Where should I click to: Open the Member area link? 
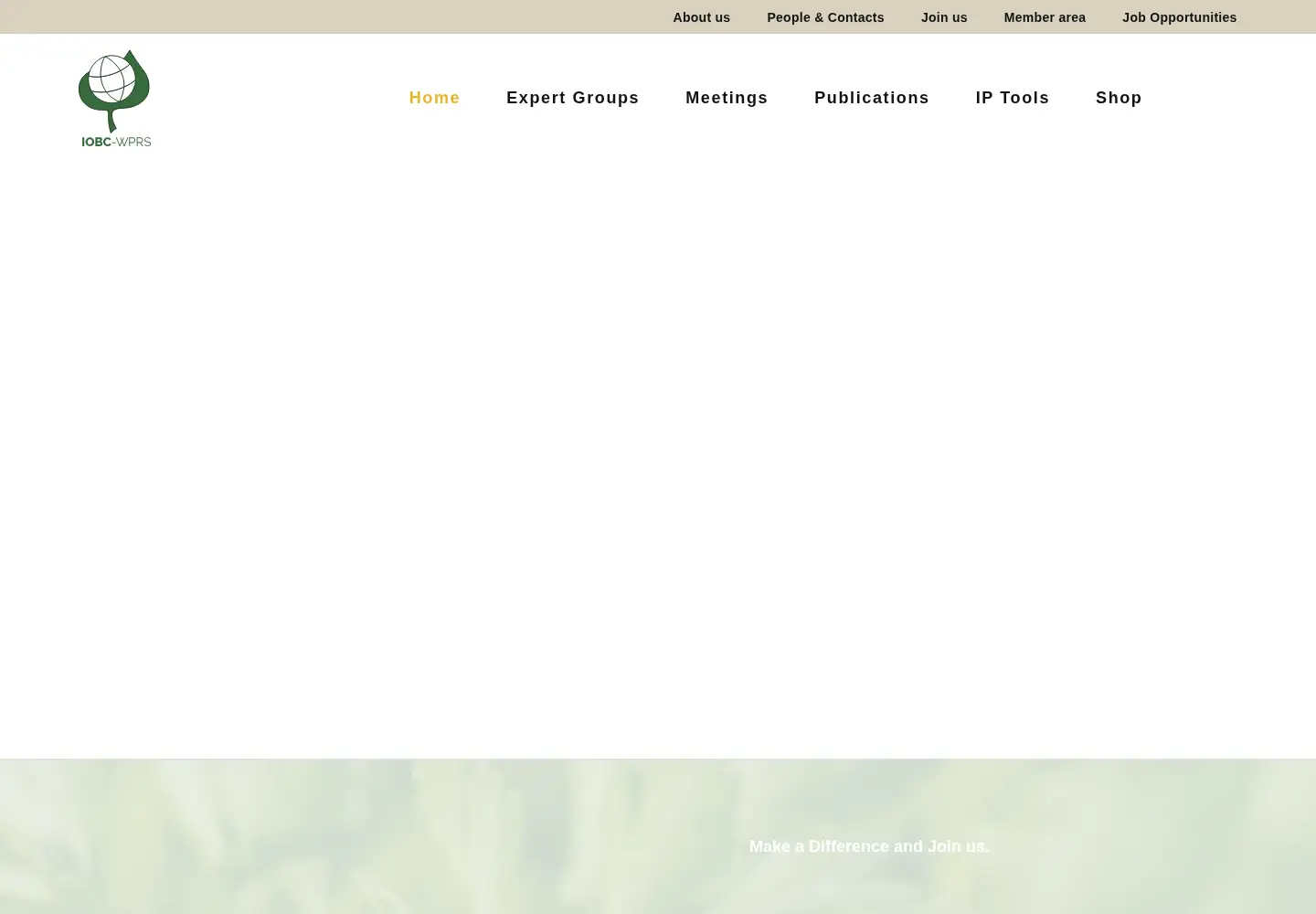click(1045, 17)
